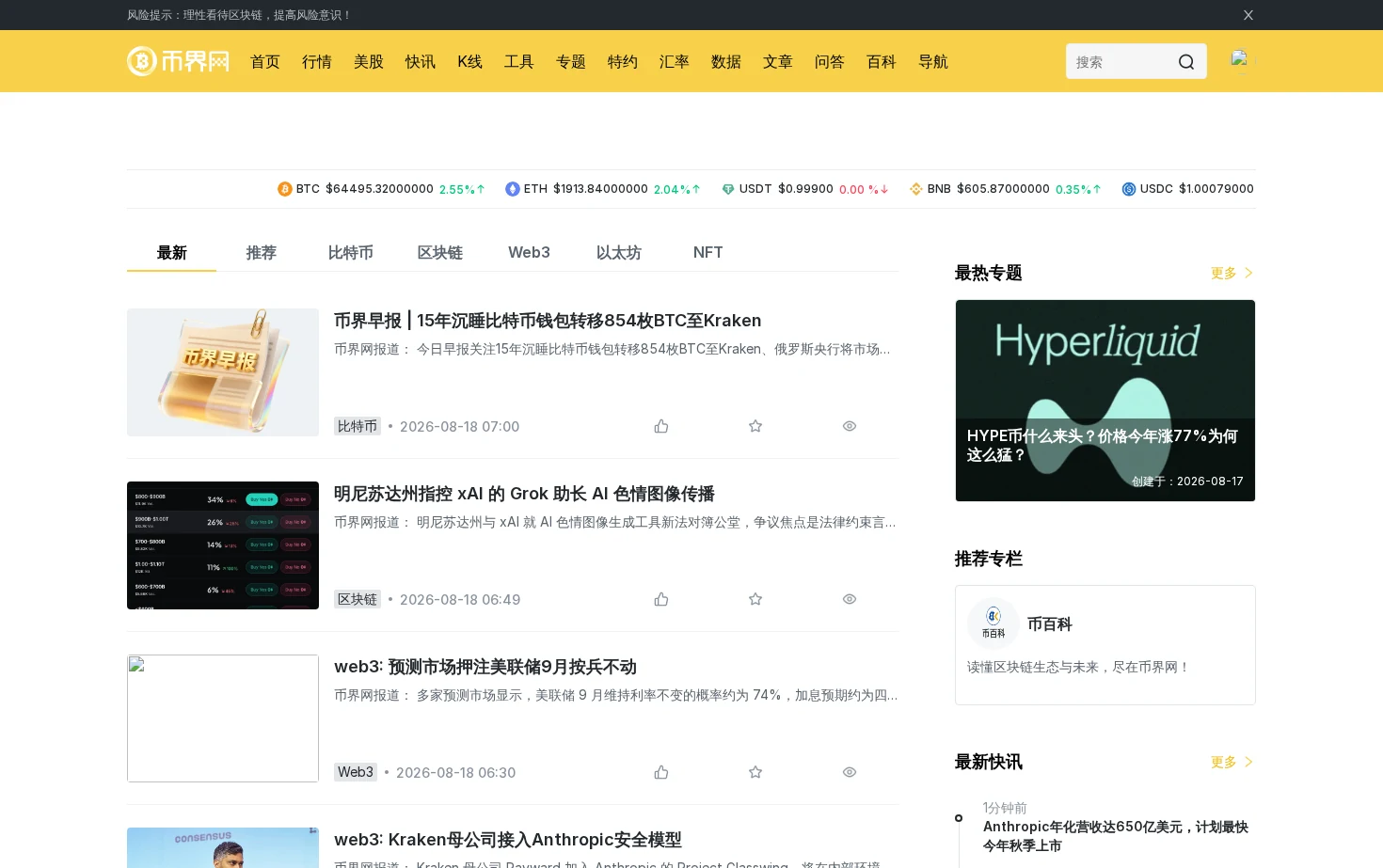Click the 比特币 tag on the 币界早报 article
1383x868 pixels.
point(358,426)
